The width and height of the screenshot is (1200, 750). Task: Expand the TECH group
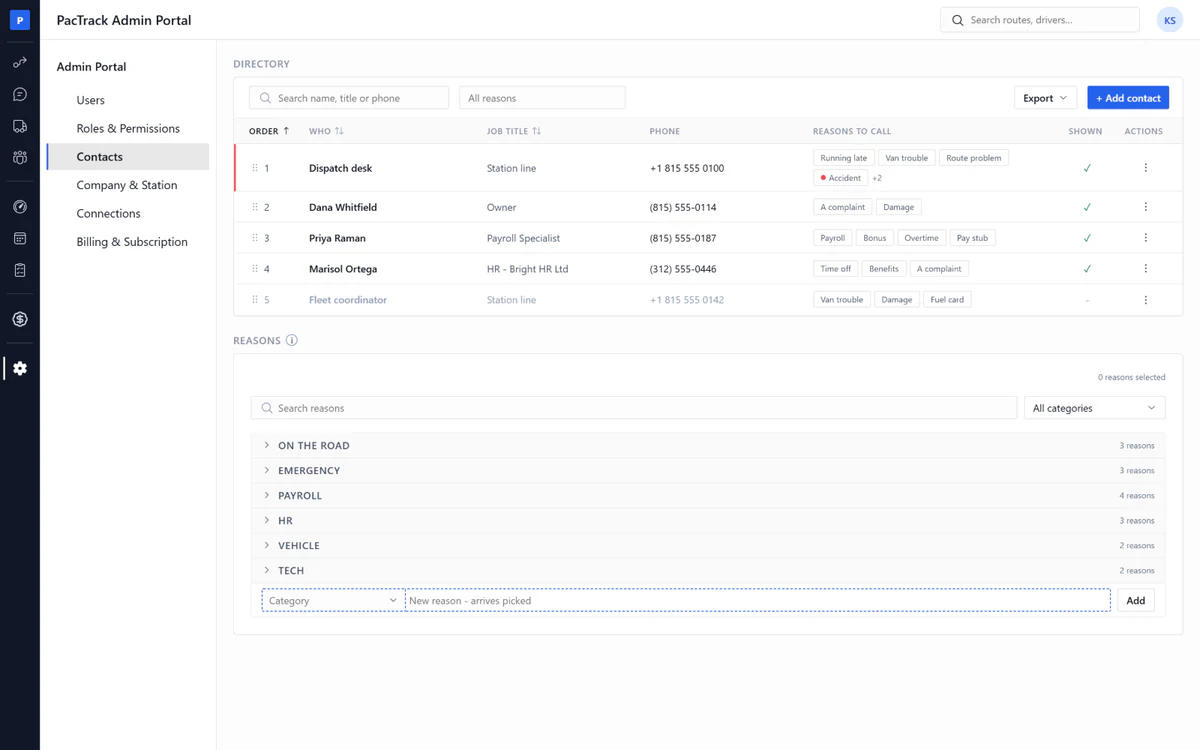click(x=708, y=571)
